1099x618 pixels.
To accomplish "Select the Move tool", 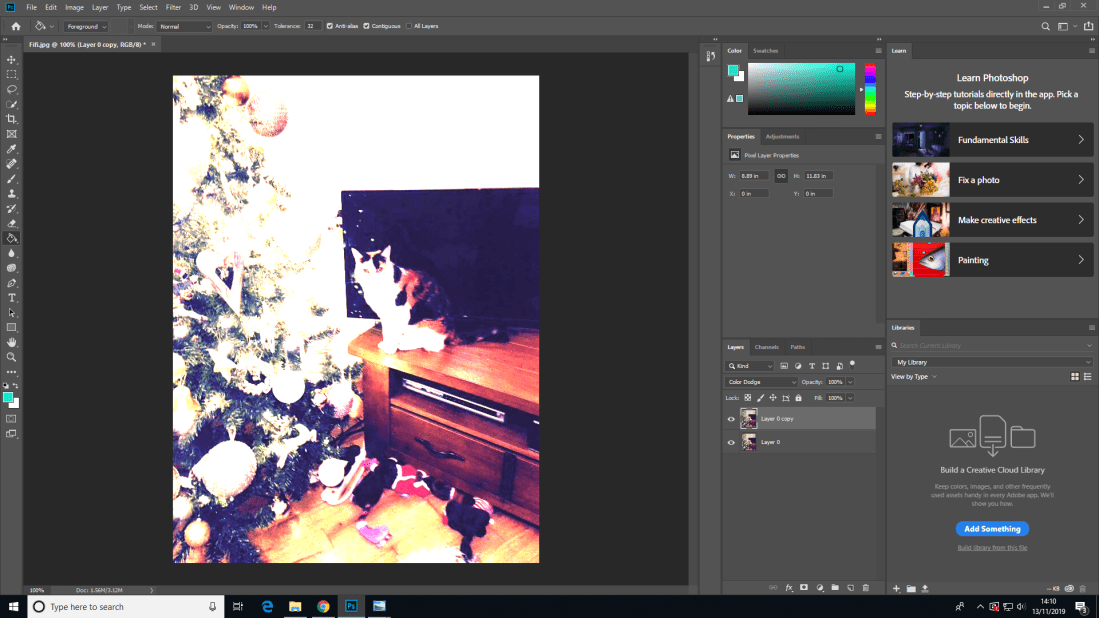I will (x=12, y=60).
